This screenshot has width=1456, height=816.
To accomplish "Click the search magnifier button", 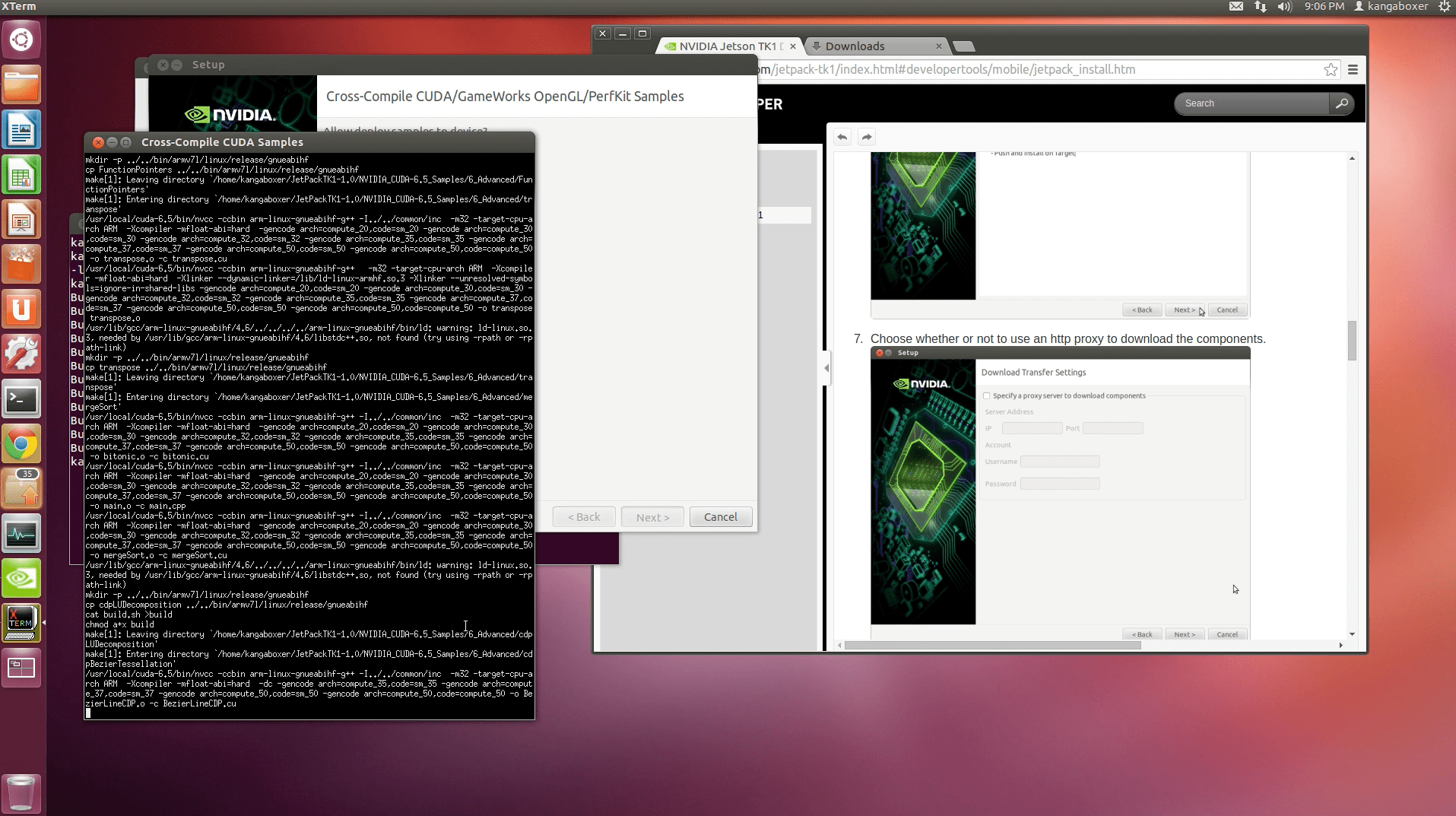I will tap(1342, 103).
